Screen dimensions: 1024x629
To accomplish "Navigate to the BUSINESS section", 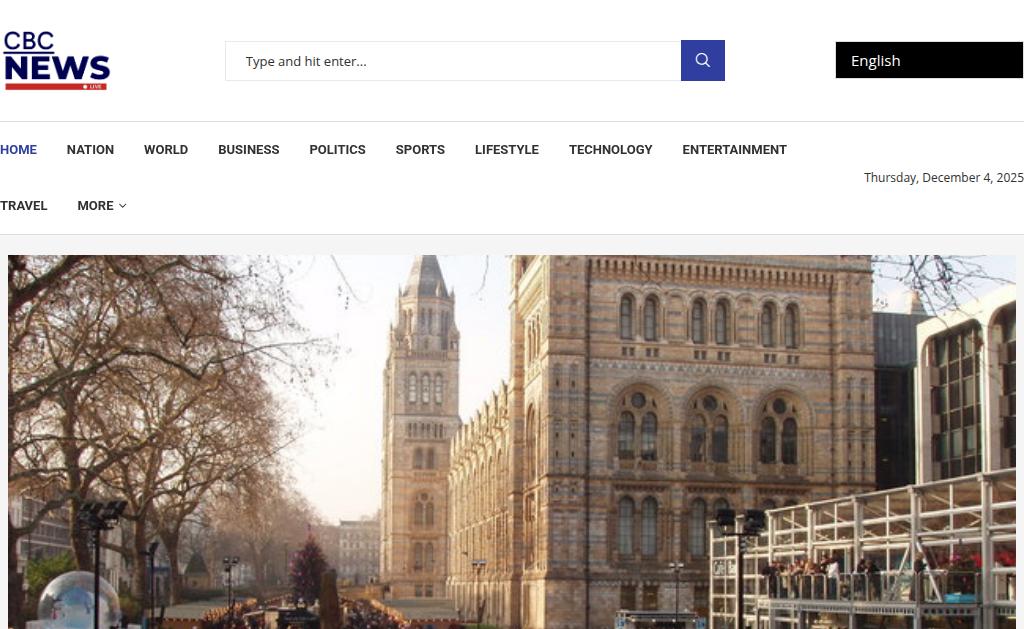I will [x=249, y=150].
